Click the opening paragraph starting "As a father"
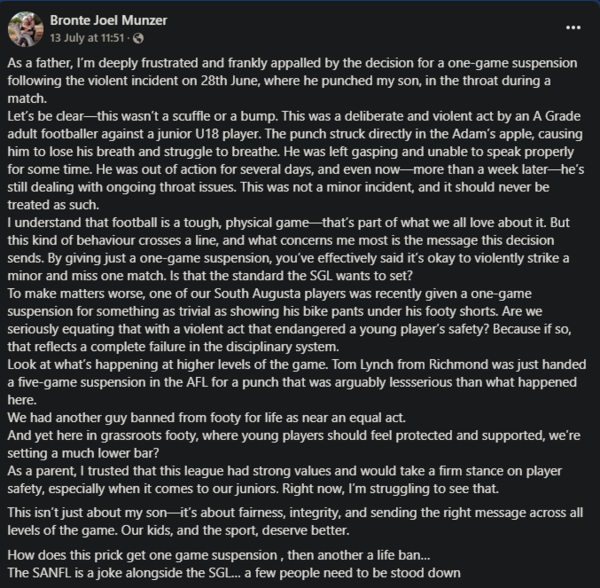 pyautogui.click(x=292, y=81)
